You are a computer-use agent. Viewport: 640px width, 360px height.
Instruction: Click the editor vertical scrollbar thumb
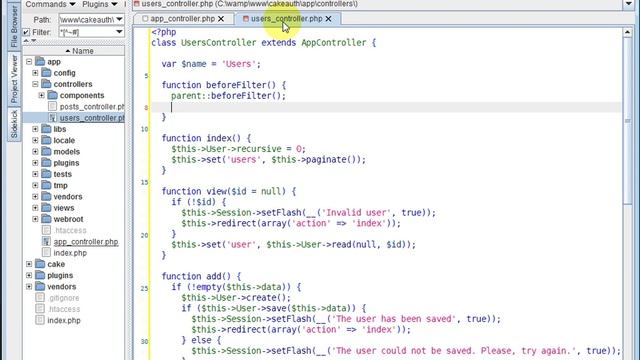[628, 120]
